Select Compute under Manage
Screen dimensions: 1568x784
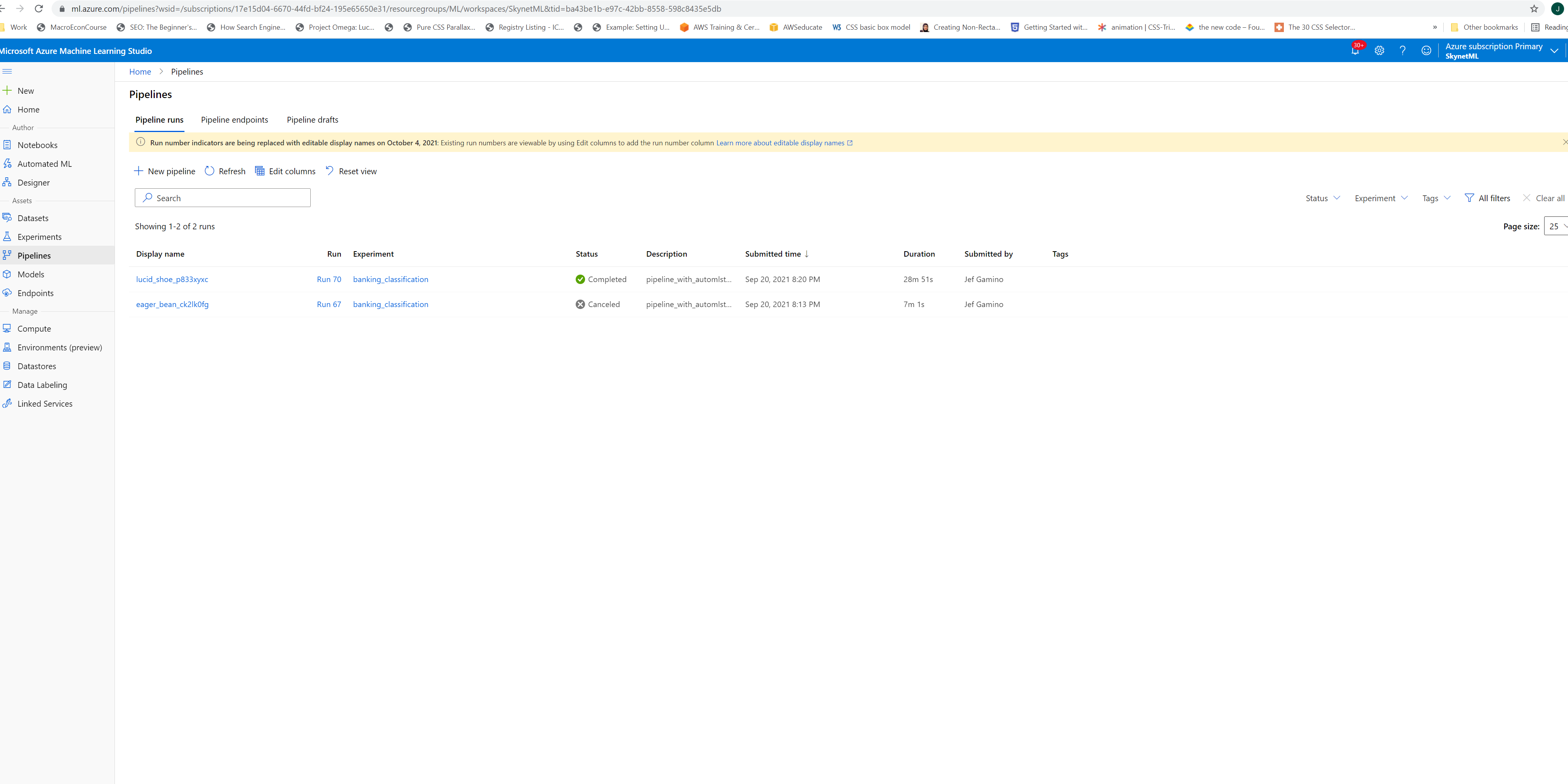click(x=34, y=329)
